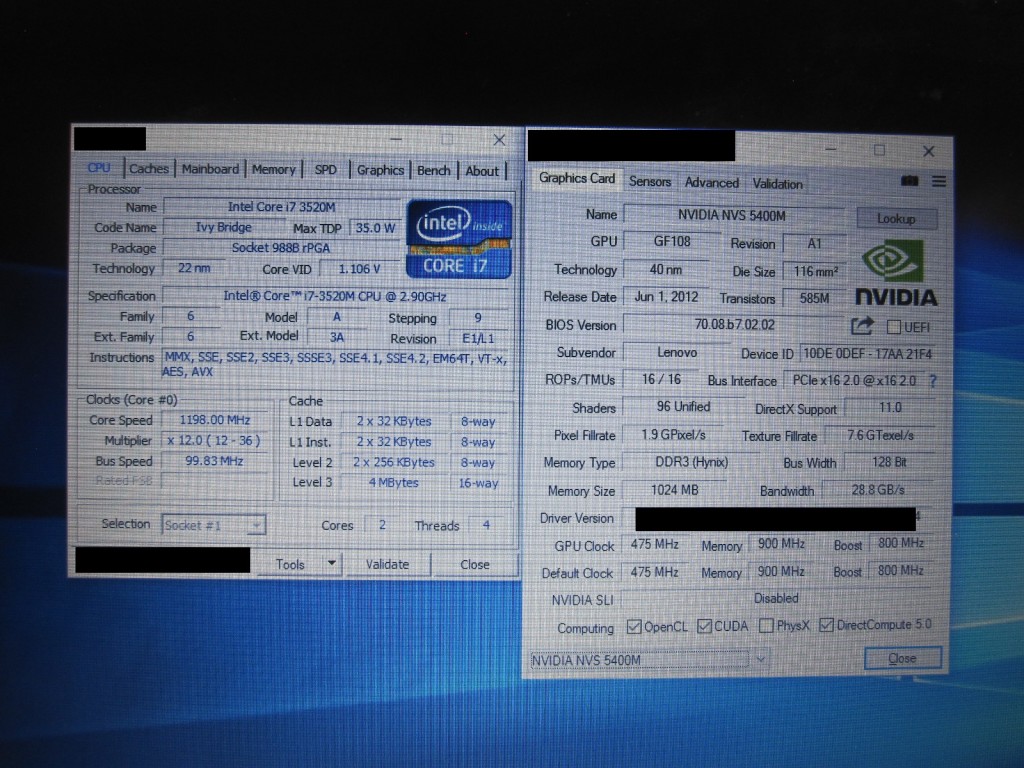Click the Threads value 4
Viewport: 1024px width, 768px height.
click(486, 525)
